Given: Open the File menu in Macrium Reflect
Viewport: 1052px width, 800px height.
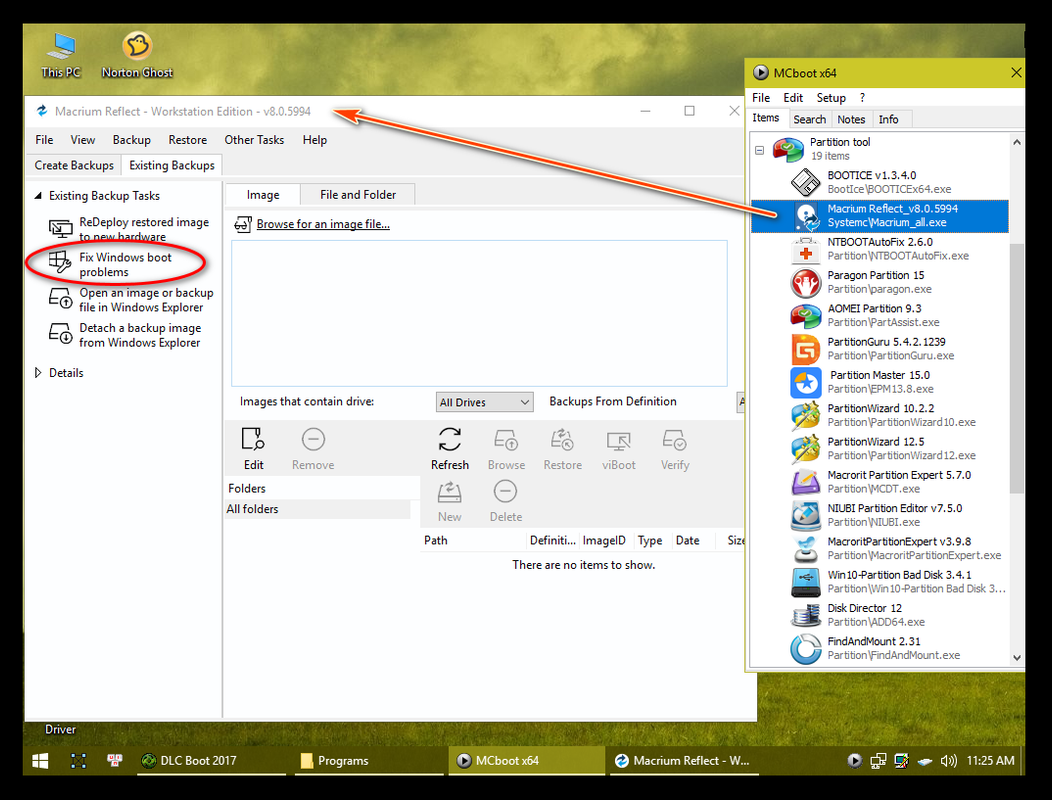Looking at the screenshot, I should pos(44,140).
